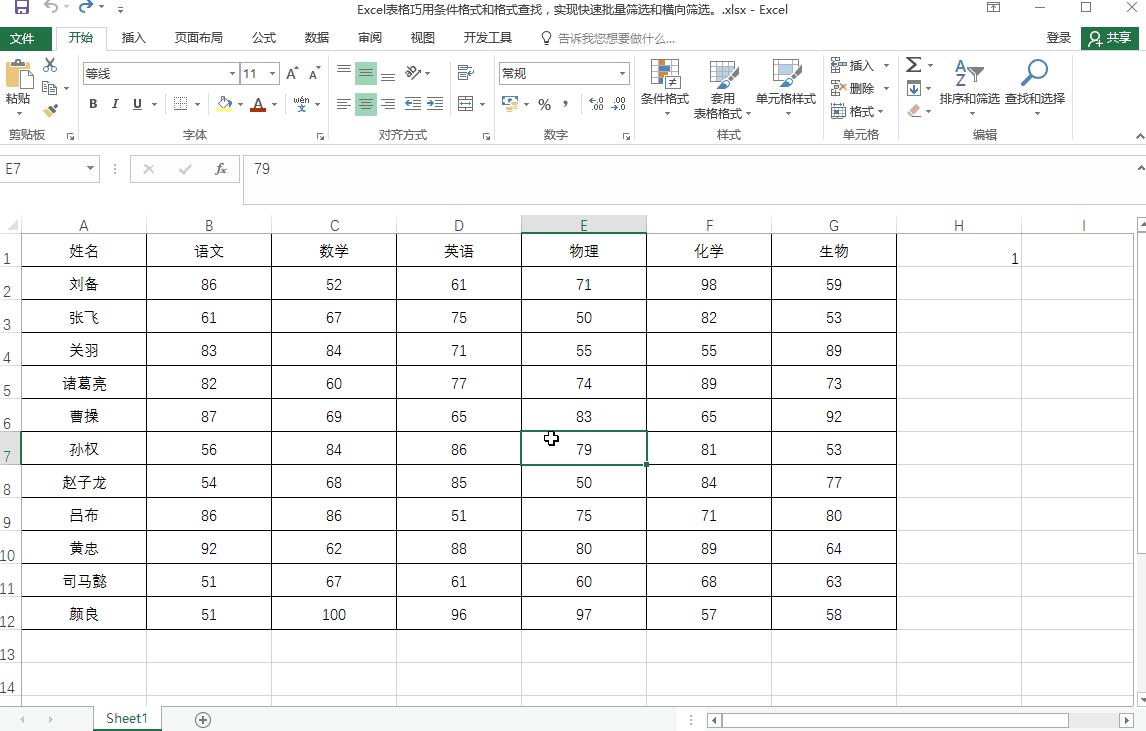Switch to the 公式 ribbon tab
Image resolution: width=1146 pixels, height=731 pixels.
coord(264,38)
